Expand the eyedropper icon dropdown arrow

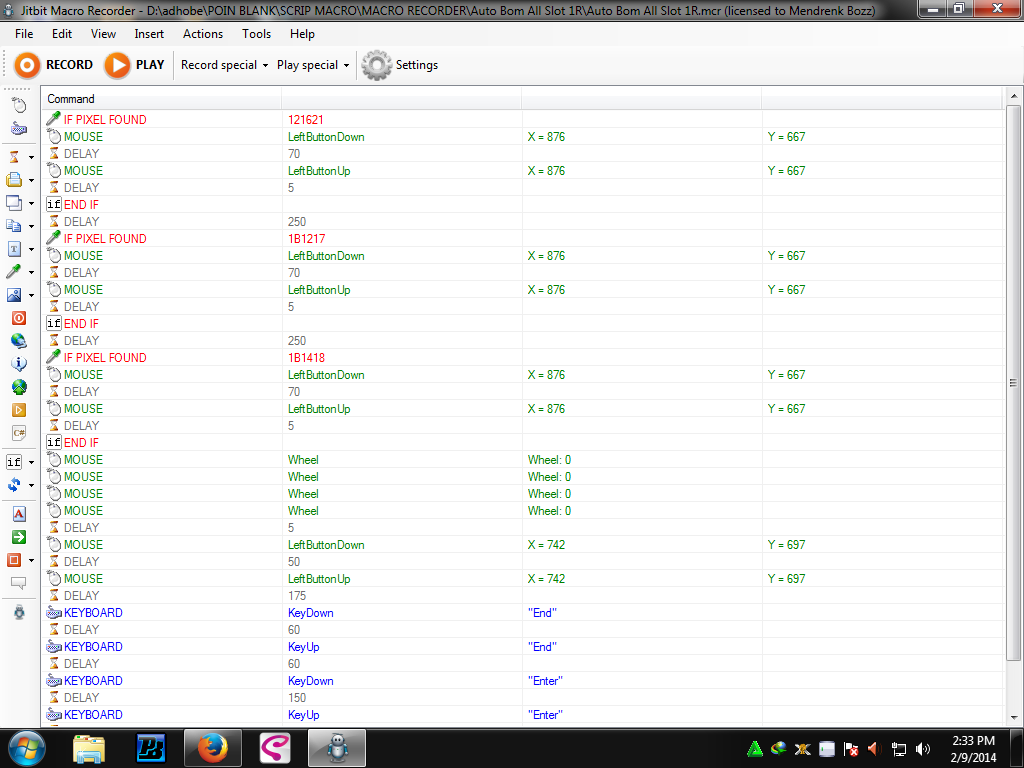click(31, 272)
